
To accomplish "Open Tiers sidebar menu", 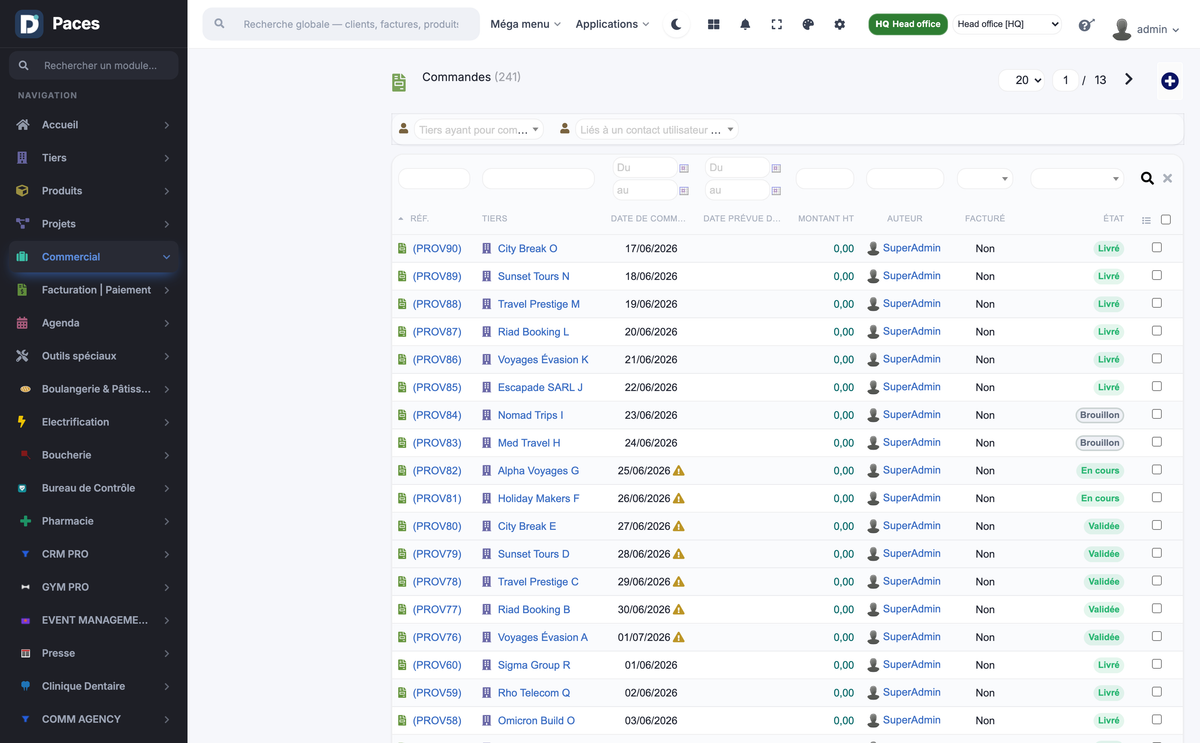I will 93,158.
